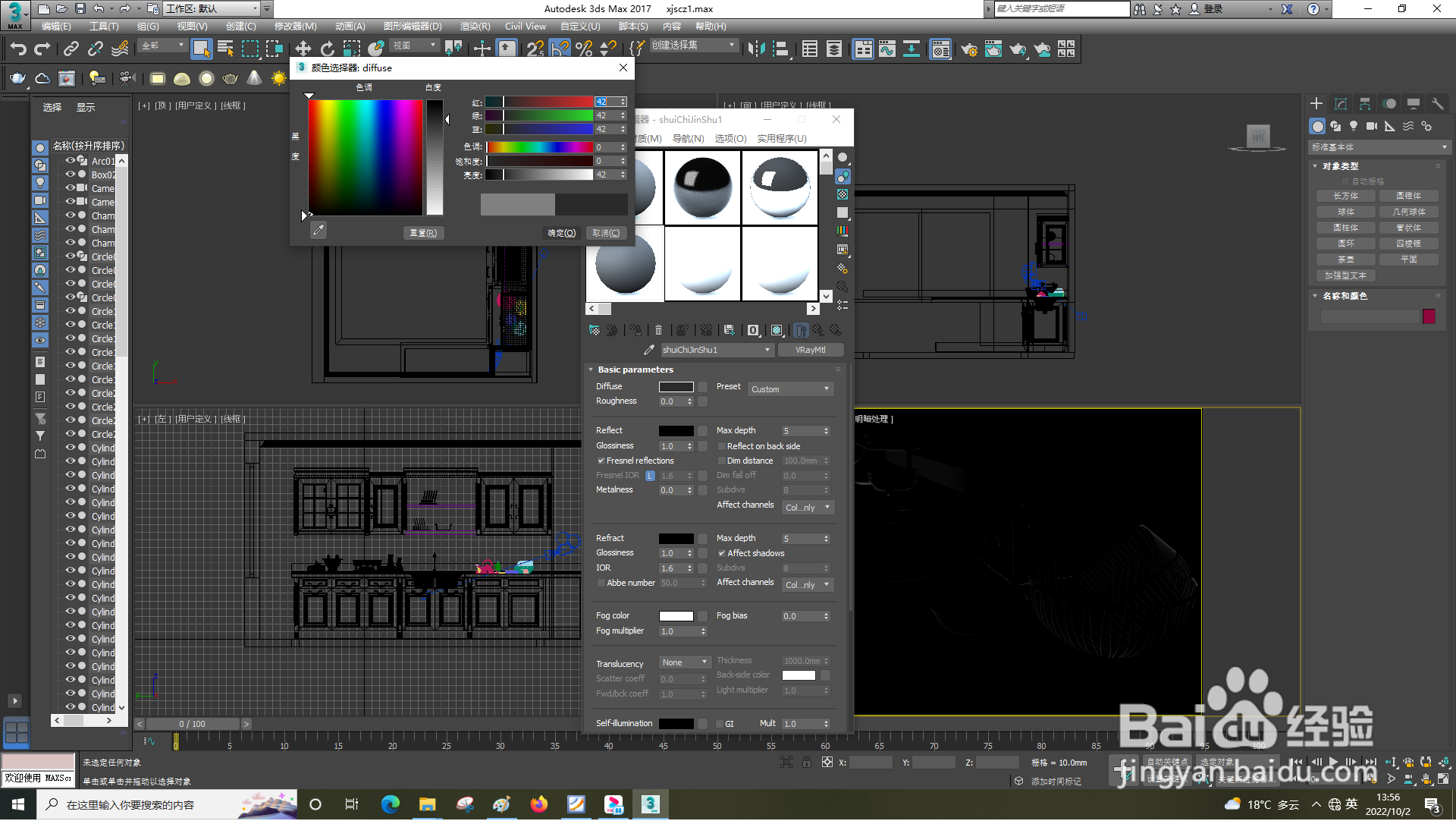Screen dimensions: 1456x821
Task: Toggle visibility eye of Arc01 row
Action: 70,161
